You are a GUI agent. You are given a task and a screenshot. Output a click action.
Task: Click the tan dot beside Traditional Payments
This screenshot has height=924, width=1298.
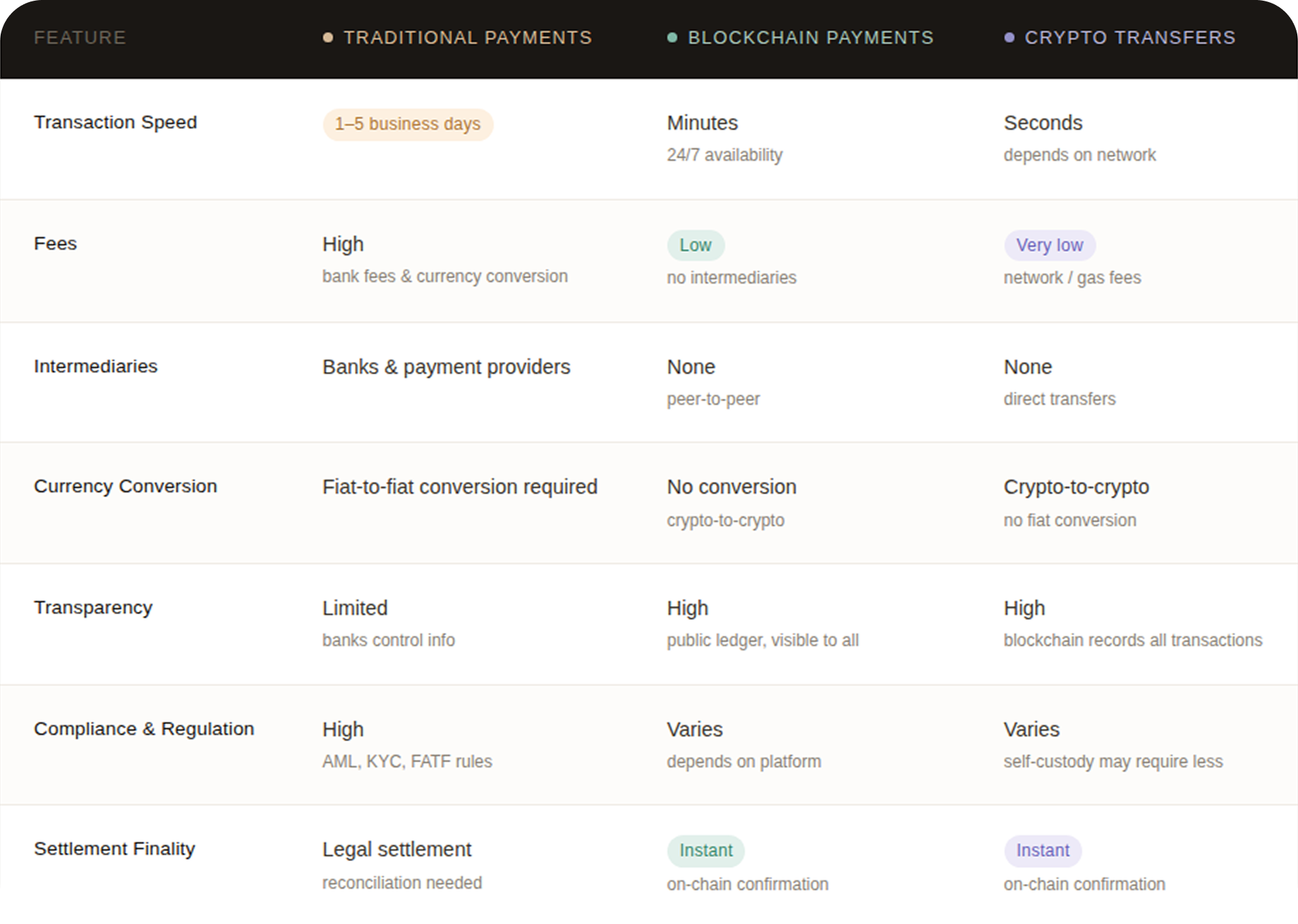pyautogui.click(x=328, y=37)
